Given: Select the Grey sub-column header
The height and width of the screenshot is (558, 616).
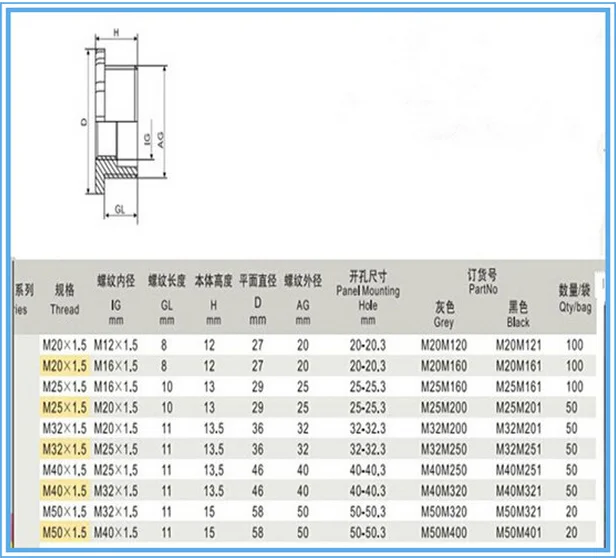Looking at the screenshot, I should (x=444, y=315).
